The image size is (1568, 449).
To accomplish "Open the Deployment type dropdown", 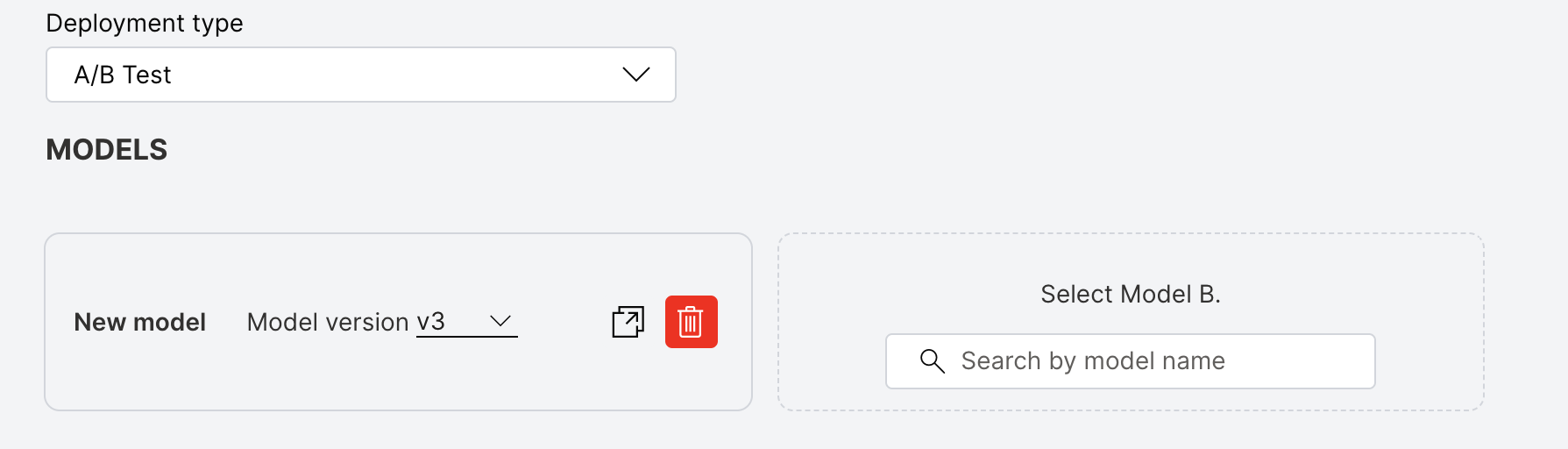I will point(360,75).
